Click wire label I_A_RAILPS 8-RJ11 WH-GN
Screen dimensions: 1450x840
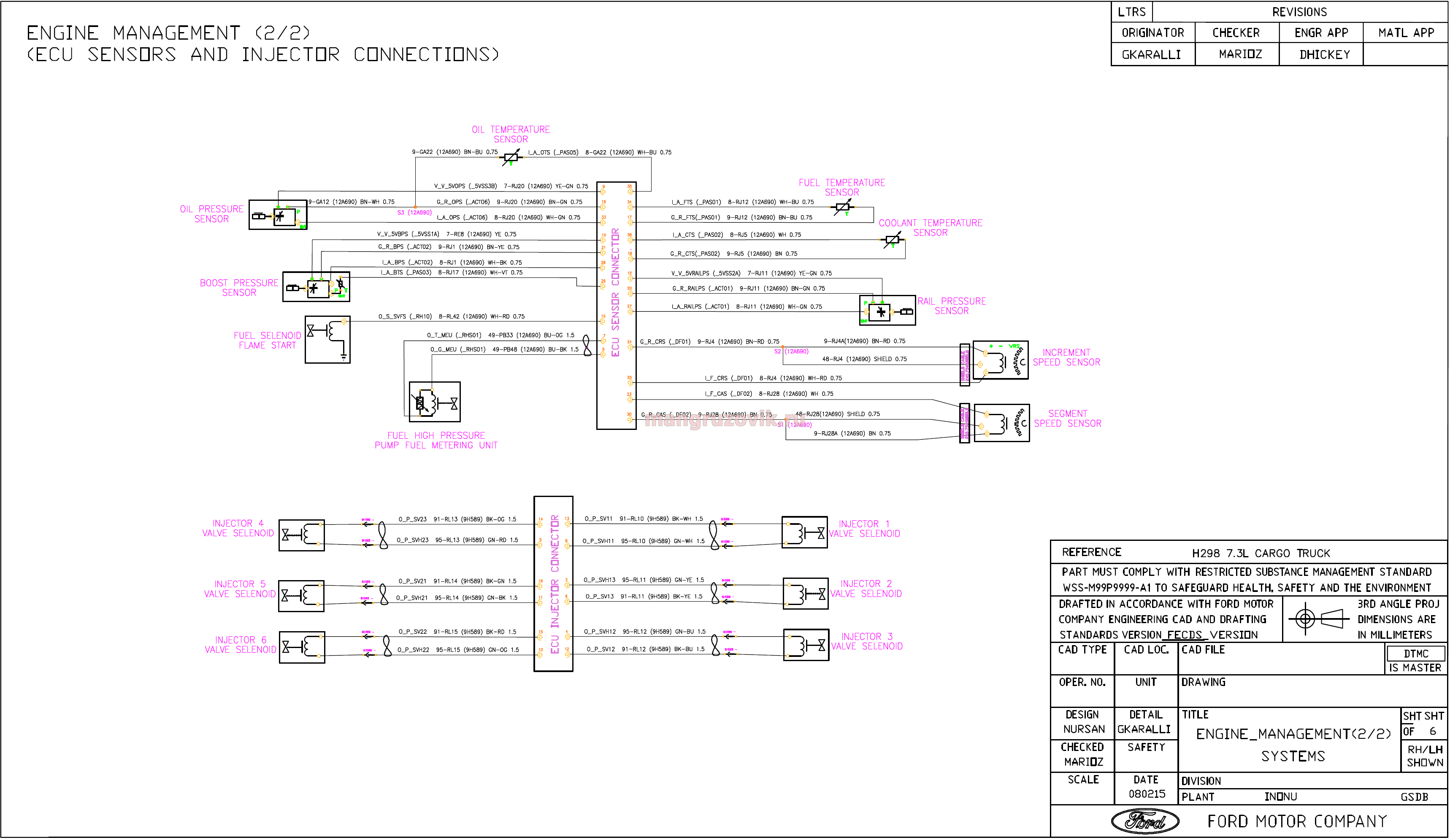[x=747, y=307]
